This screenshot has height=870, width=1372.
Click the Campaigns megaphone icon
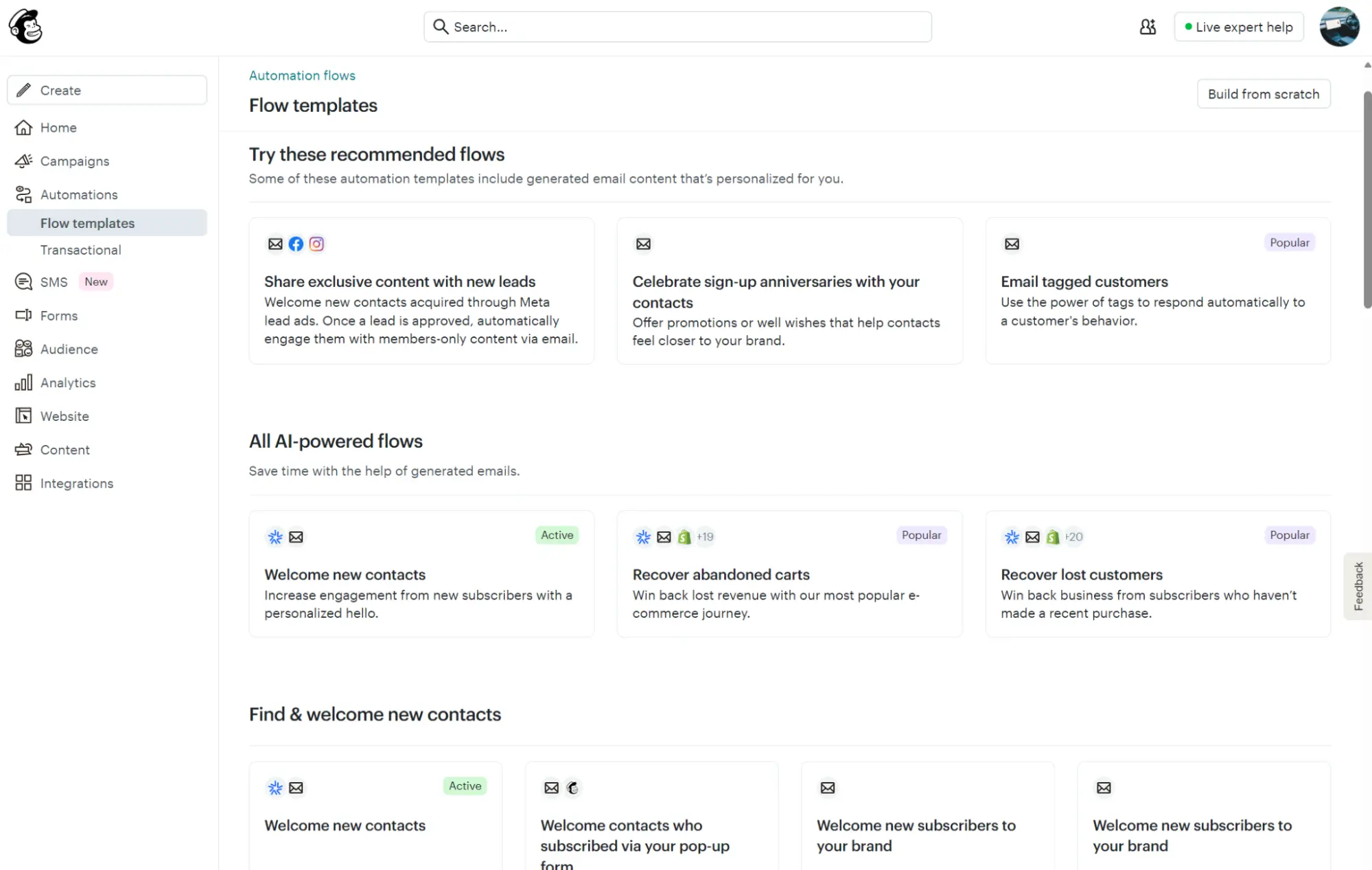[x=23, y=161]
